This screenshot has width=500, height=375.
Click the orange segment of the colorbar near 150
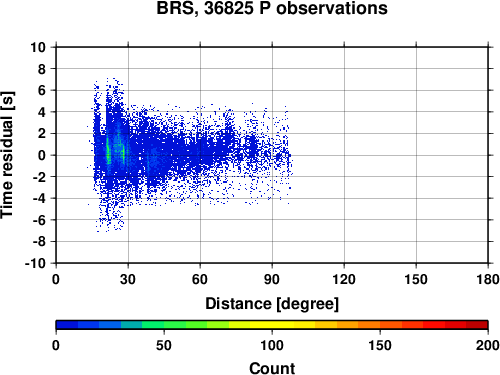(x=380, y=325)
